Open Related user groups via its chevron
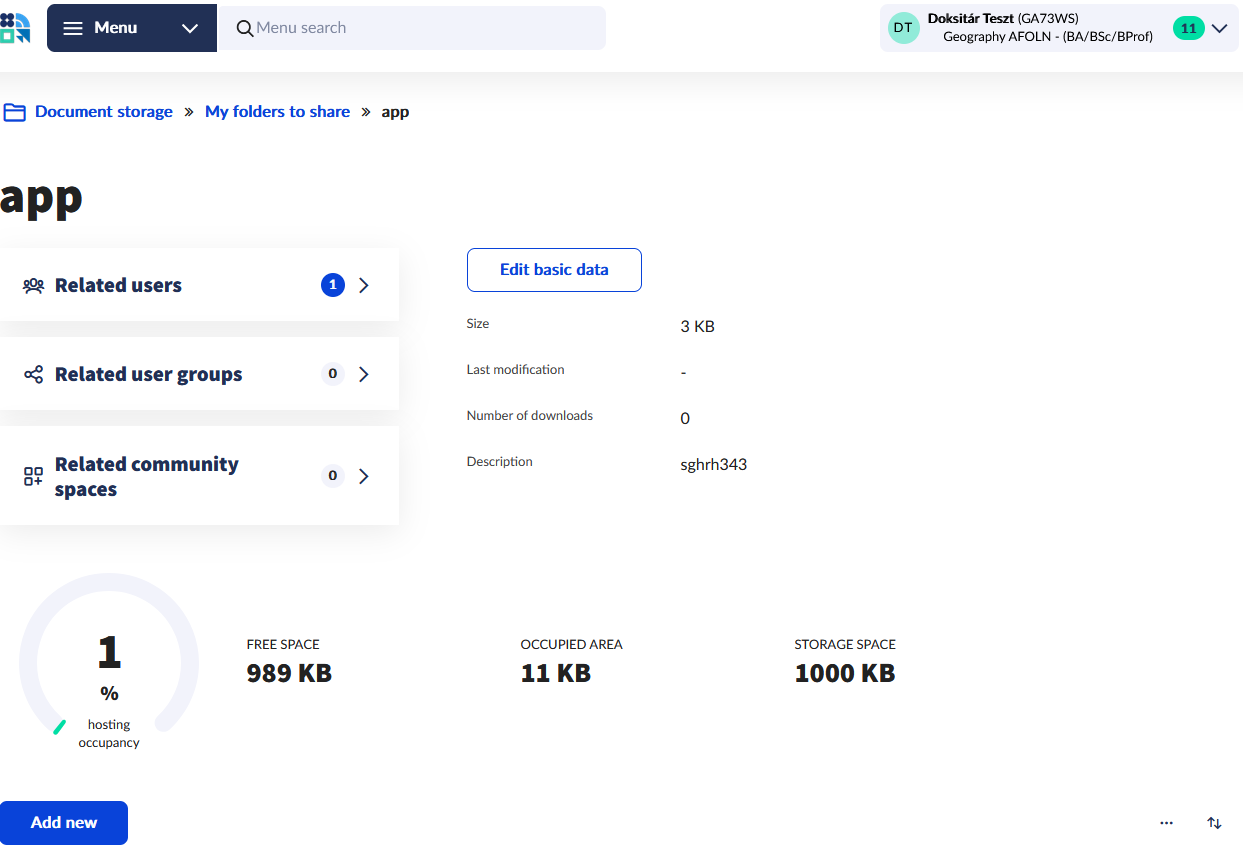 [x=364, y=374]
